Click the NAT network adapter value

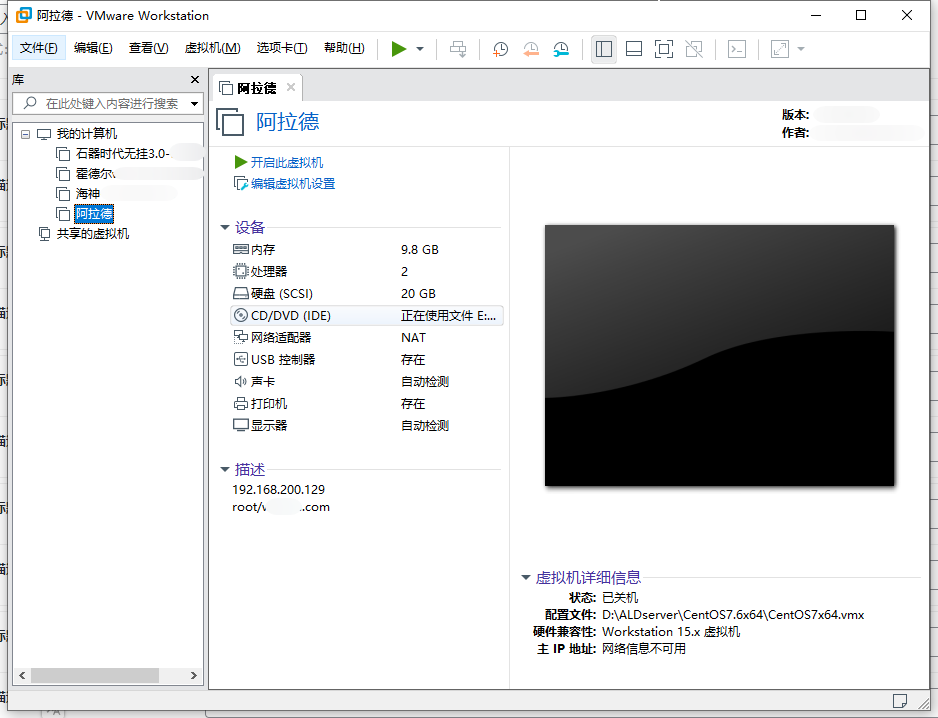(x=413, y=337)
